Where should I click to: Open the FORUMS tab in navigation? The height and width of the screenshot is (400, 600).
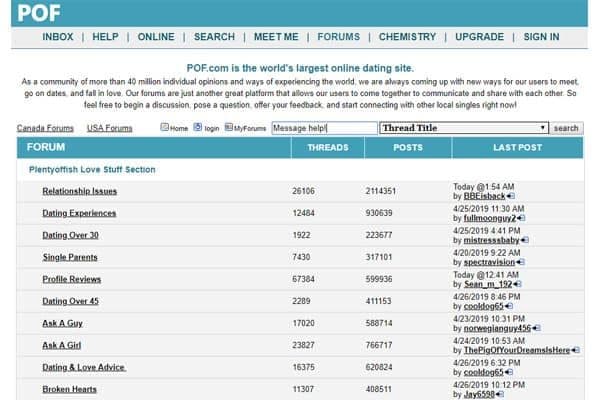coord(338,37)
